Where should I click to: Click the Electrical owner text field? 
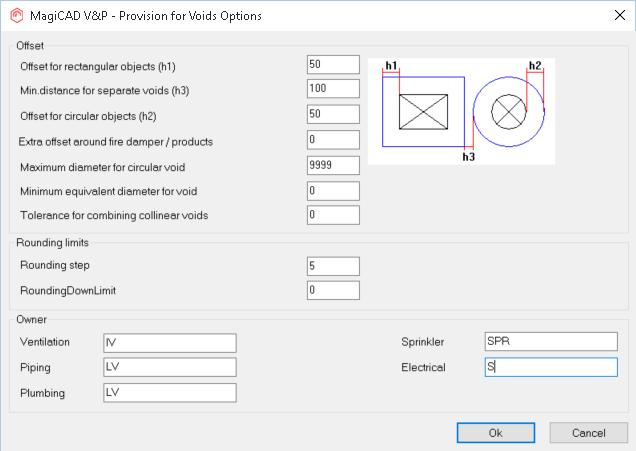(x=550, y=367)
